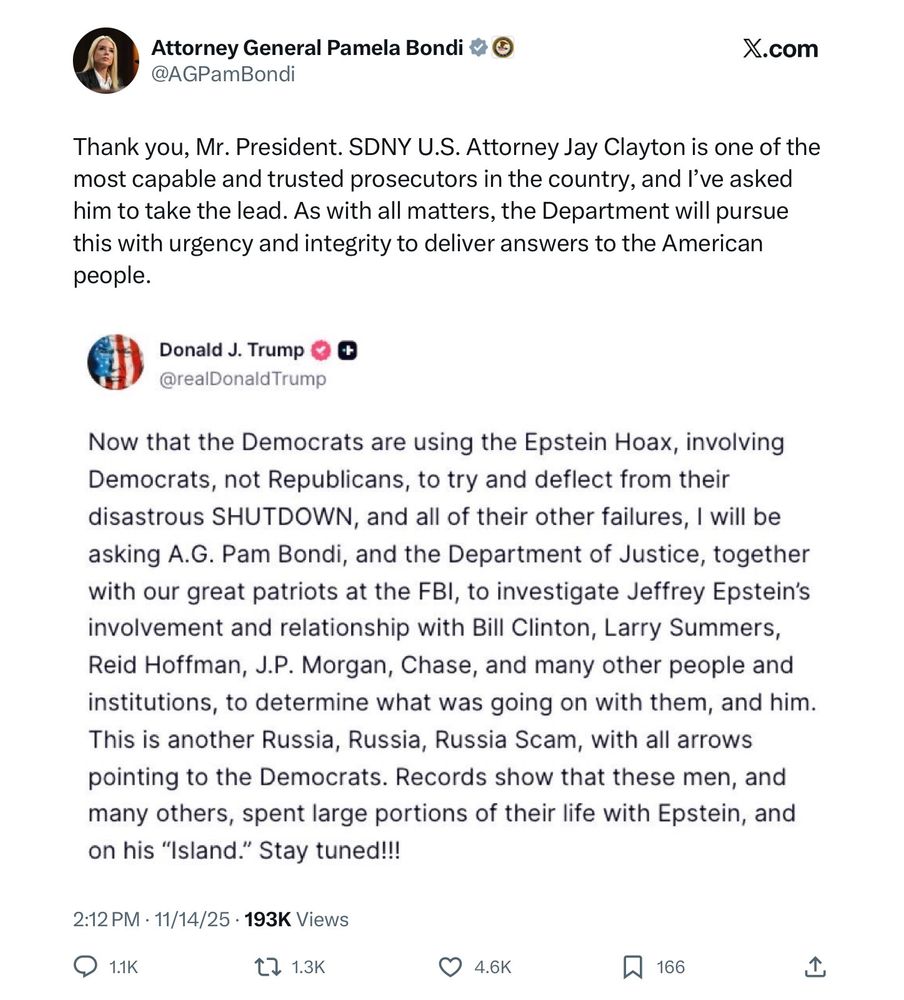Repost this tweet using the retweet icon
Image resolution: width=904 pixels, height=1000 pixels.
tap(266, 966)
